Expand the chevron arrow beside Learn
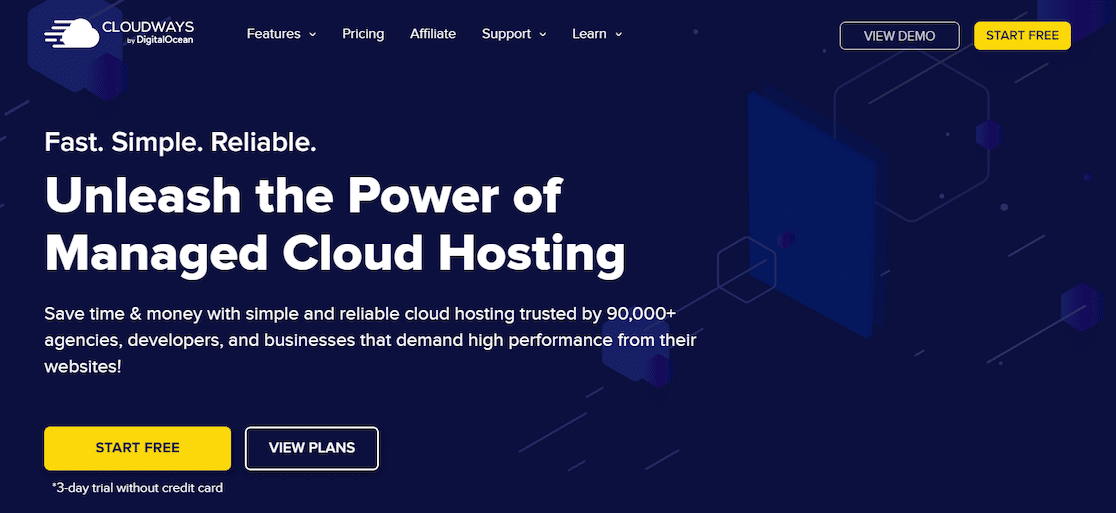The image size is (1116, 513). 619,35
